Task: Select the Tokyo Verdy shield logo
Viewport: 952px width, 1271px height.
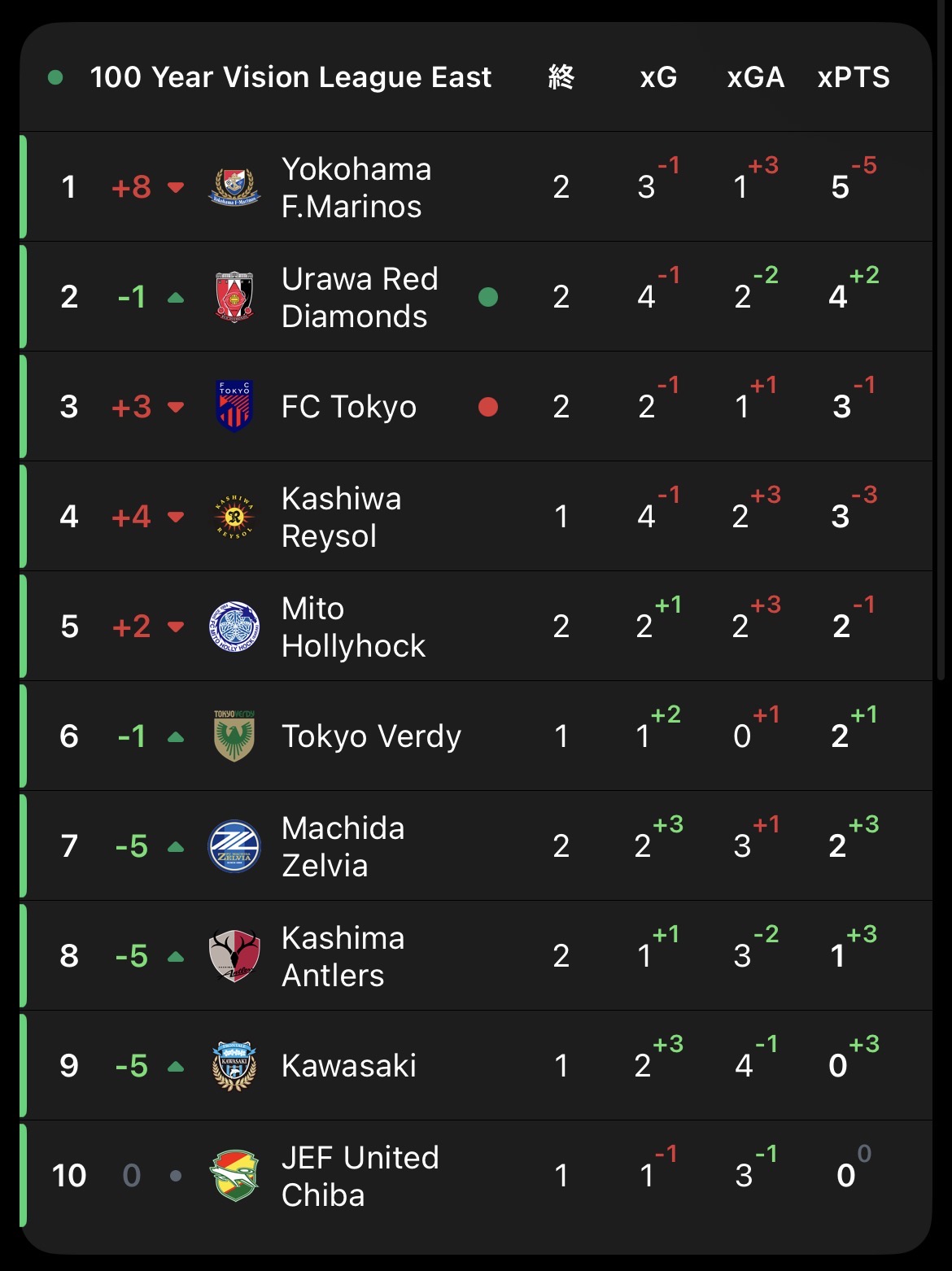Action: (x=234, y=736)
